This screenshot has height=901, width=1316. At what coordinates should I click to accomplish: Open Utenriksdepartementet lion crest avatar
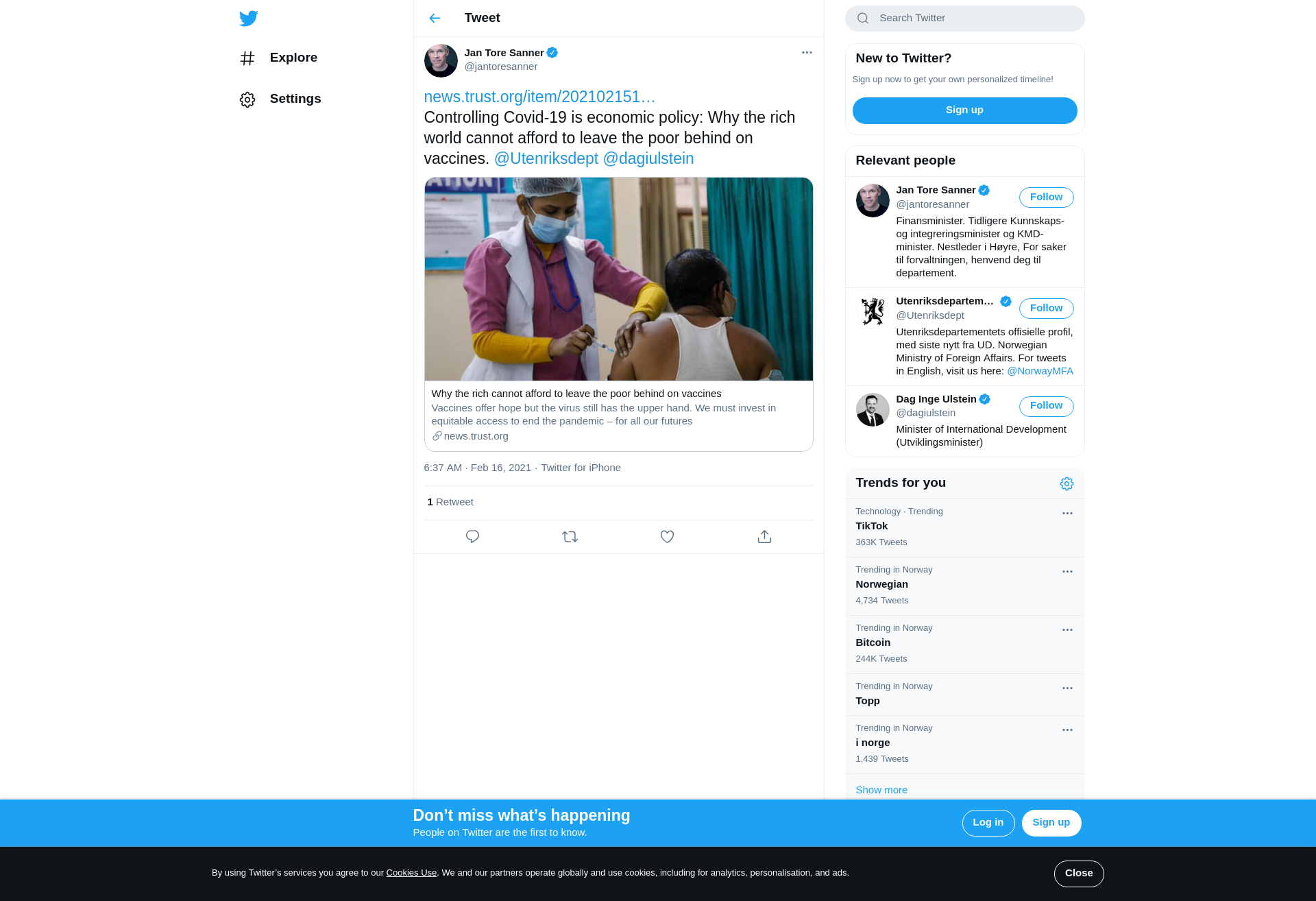point(873,312)
